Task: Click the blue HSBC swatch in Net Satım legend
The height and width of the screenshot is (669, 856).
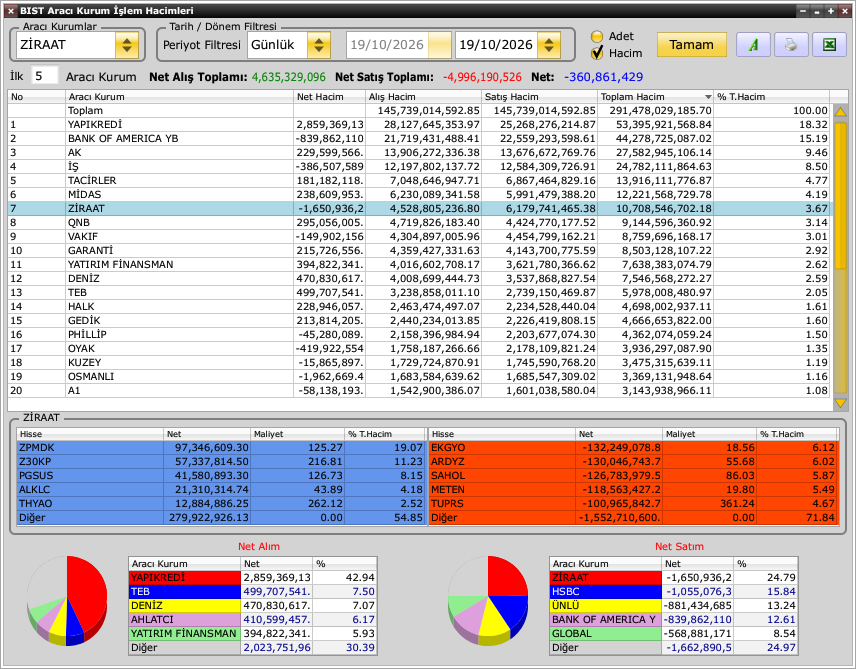Action: 605,592
